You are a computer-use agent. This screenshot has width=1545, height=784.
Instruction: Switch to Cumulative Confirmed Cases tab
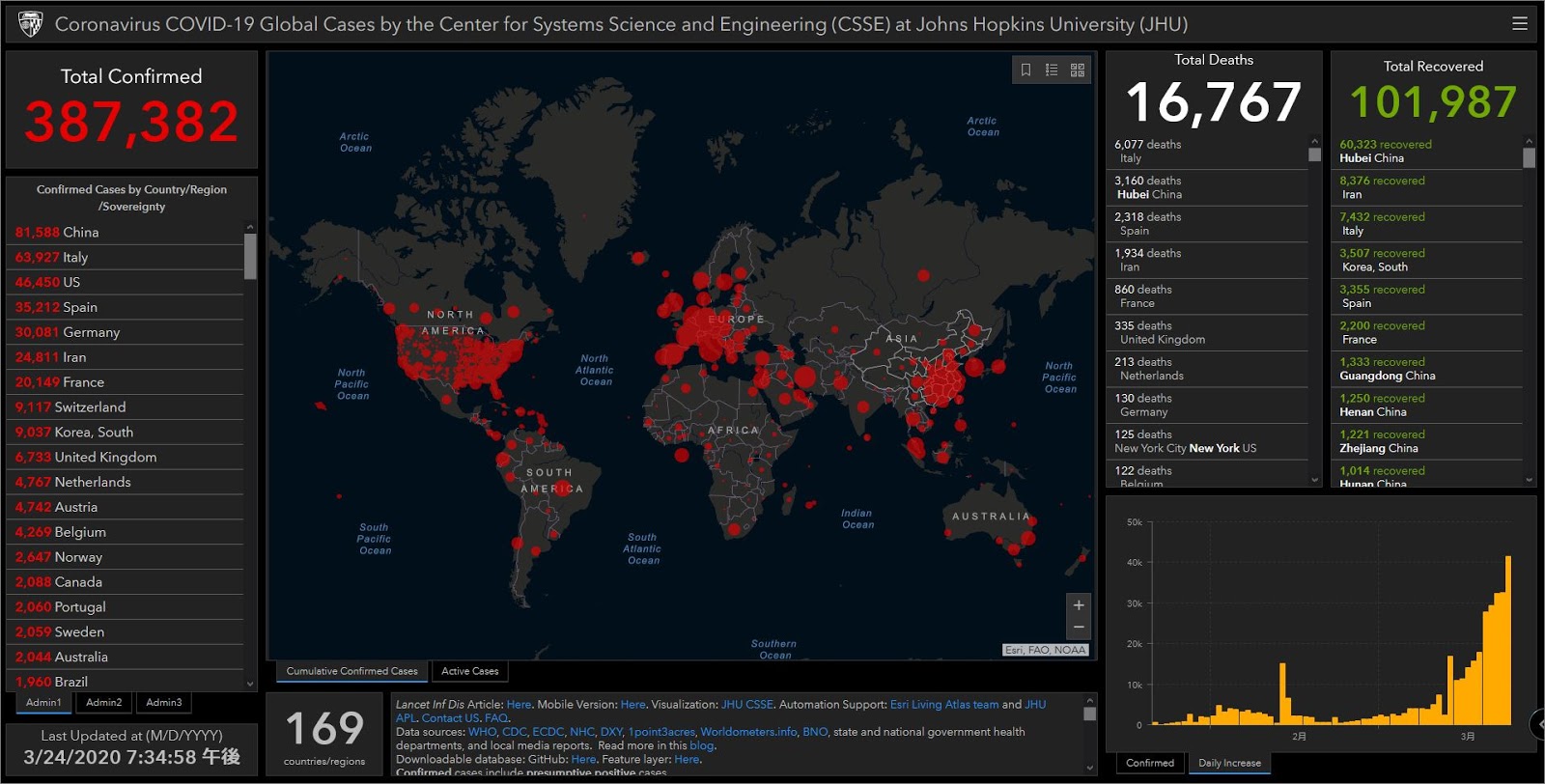351,671
